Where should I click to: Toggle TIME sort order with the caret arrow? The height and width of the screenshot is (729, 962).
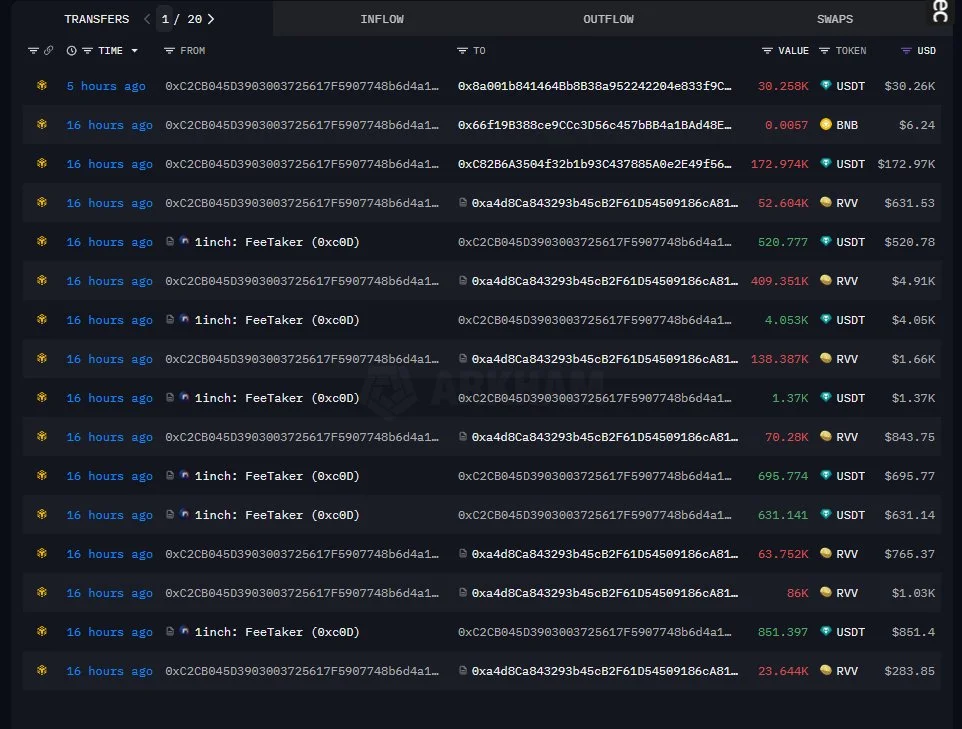[x=135, y=51]
